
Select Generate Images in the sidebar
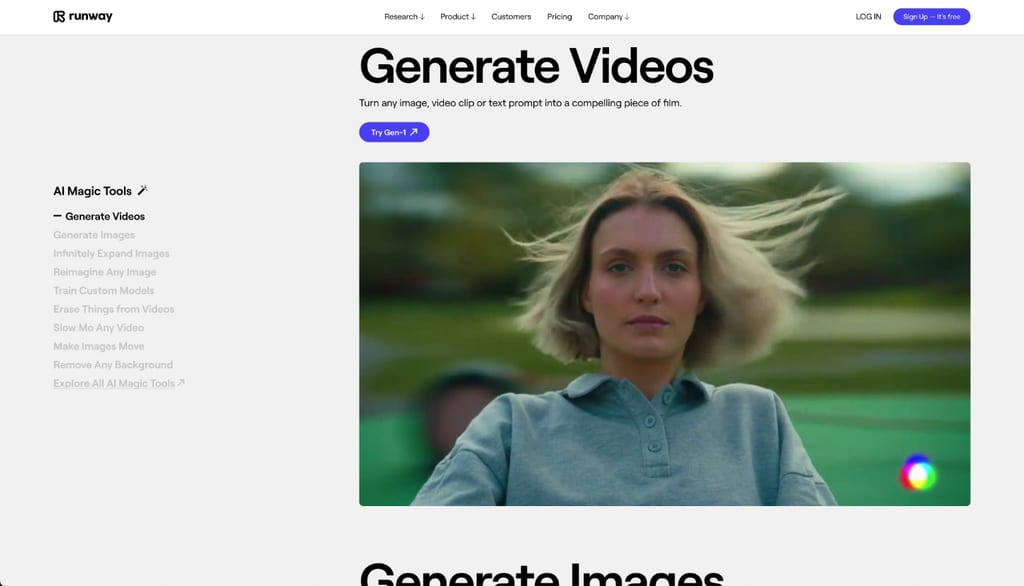(x=94, y=235)
